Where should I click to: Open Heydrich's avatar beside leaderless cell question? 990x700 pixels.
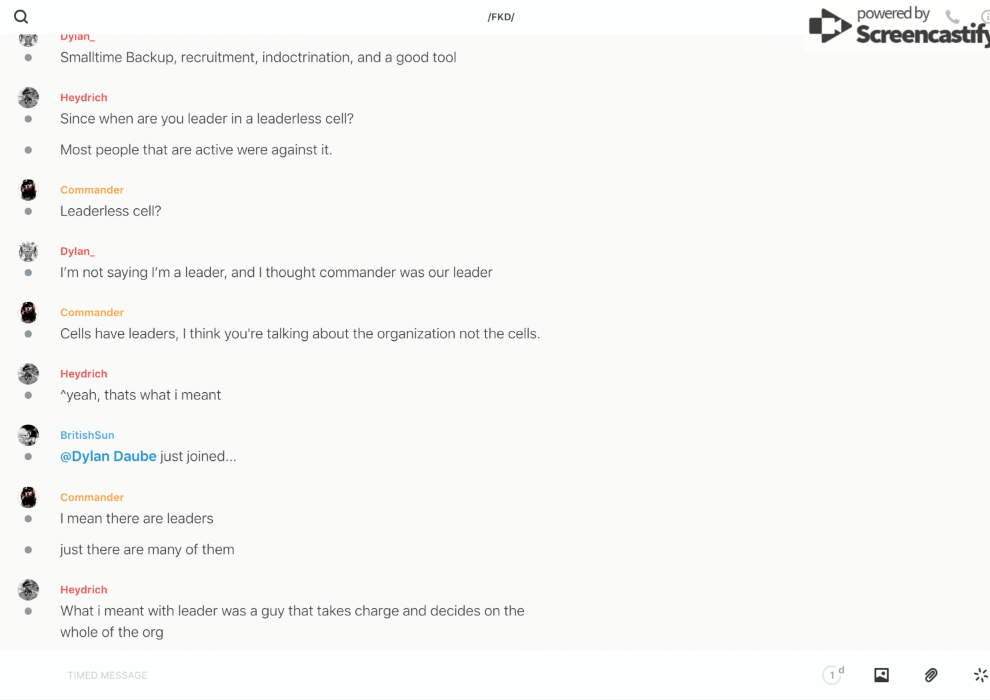[28, 97]
